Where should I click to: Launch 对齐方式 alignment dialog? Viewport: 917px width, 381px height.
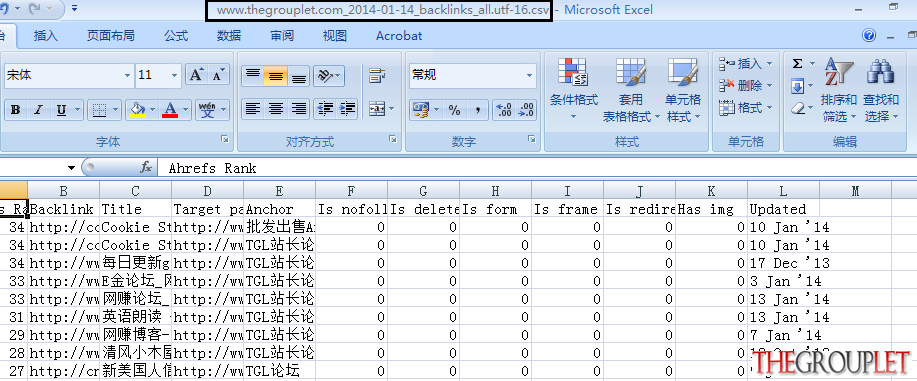pos(393,139)
